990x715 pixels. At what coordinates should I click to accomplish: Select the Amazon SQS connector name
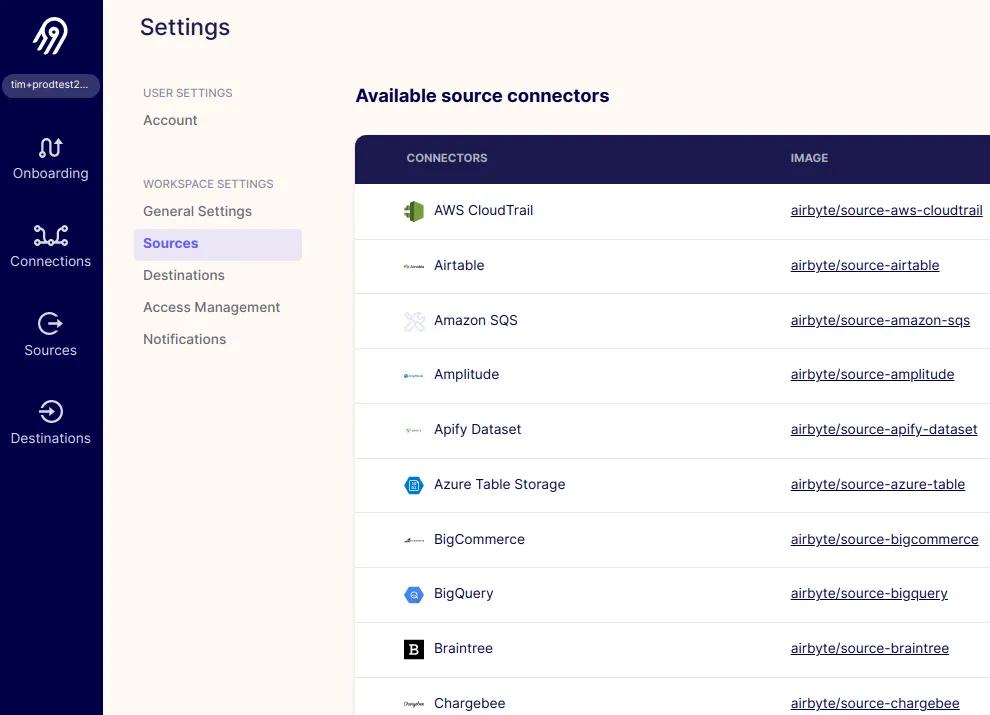(x=475, y=320)
